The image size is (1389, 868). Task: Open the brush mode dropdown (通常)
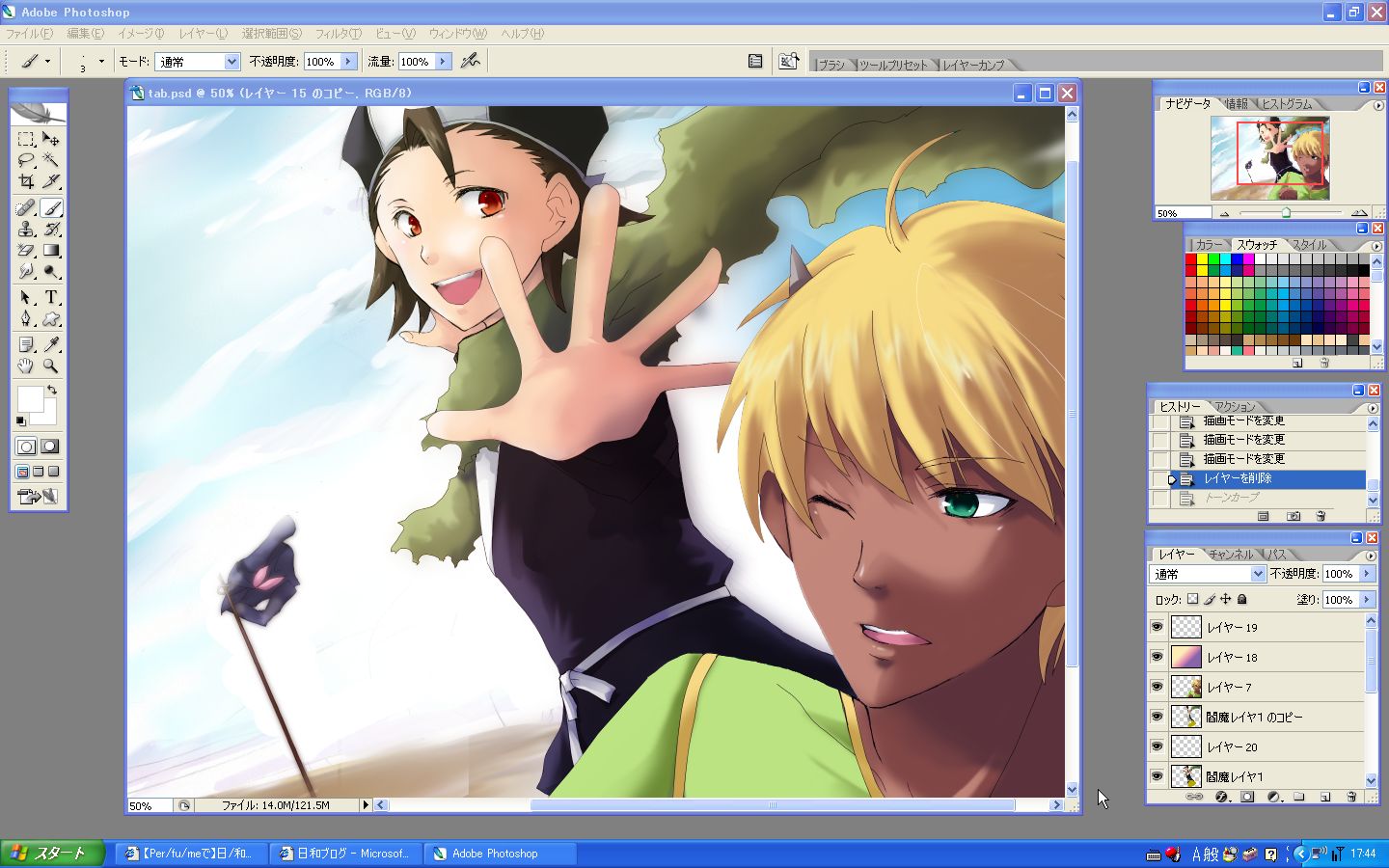click(198, 62)
